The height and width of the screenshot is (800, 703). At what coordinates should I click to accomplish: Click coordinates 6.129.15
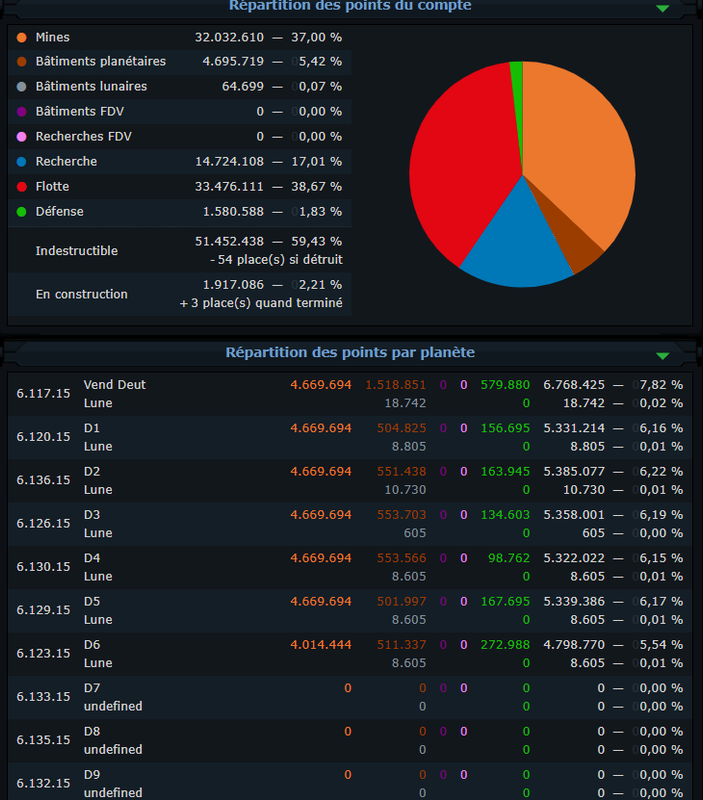pos(43,611)
